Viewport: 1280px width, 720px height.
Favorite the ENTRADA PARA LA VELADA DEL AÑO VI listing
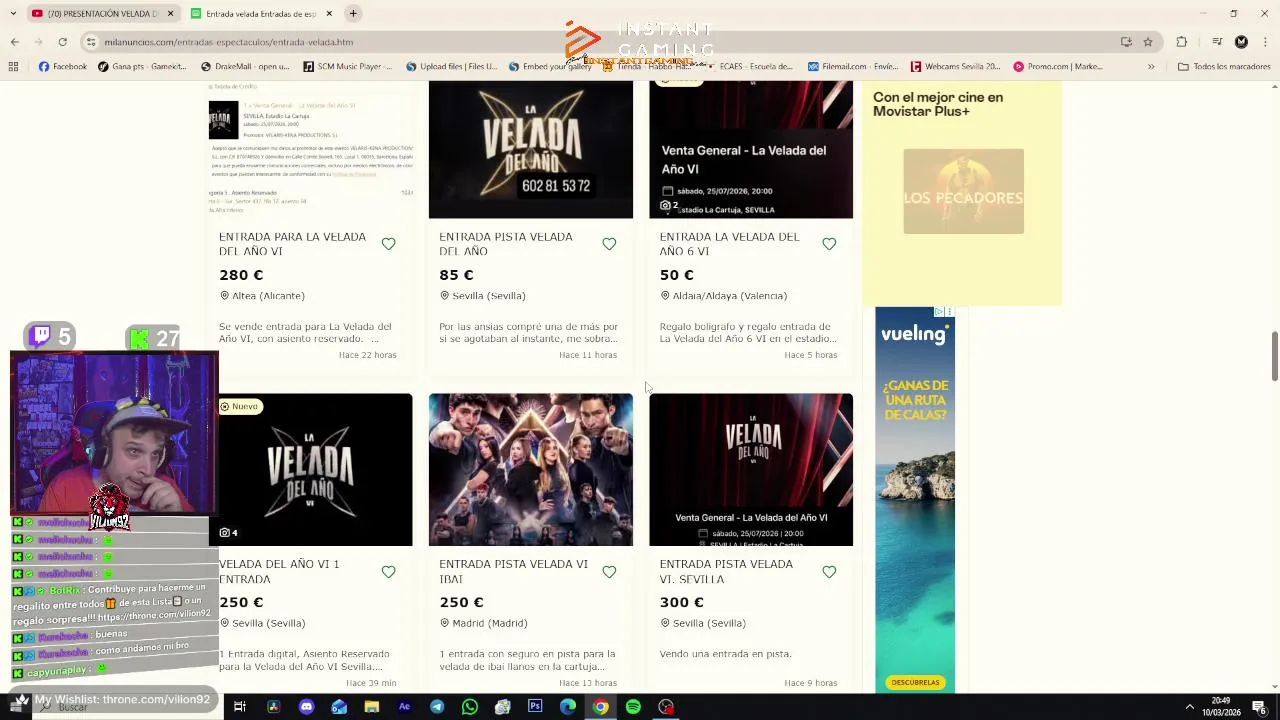tap(388, 244)
